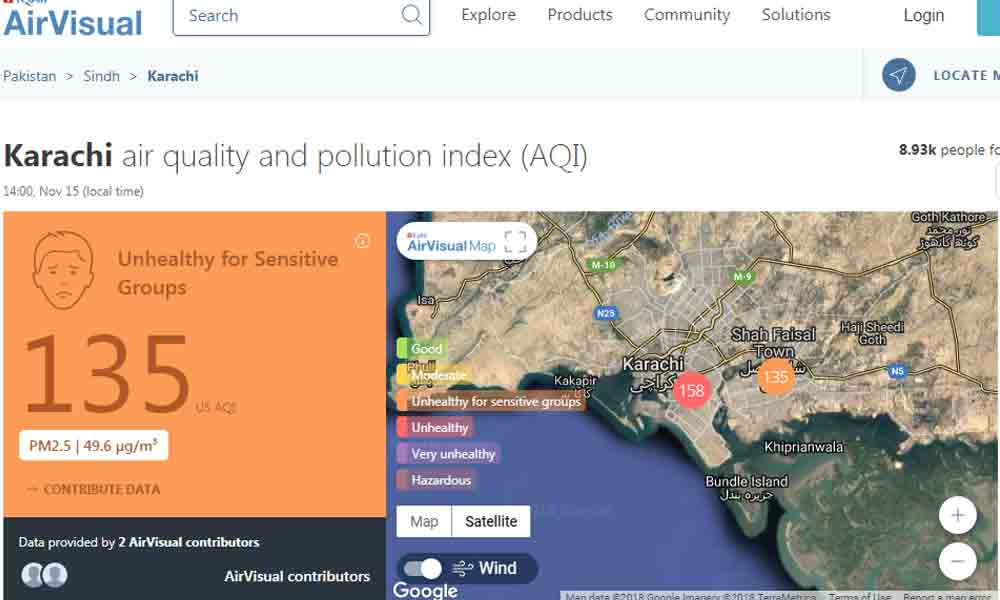
Task: Click the 'Goth Kathore' map label
Action: coord(948,217)
